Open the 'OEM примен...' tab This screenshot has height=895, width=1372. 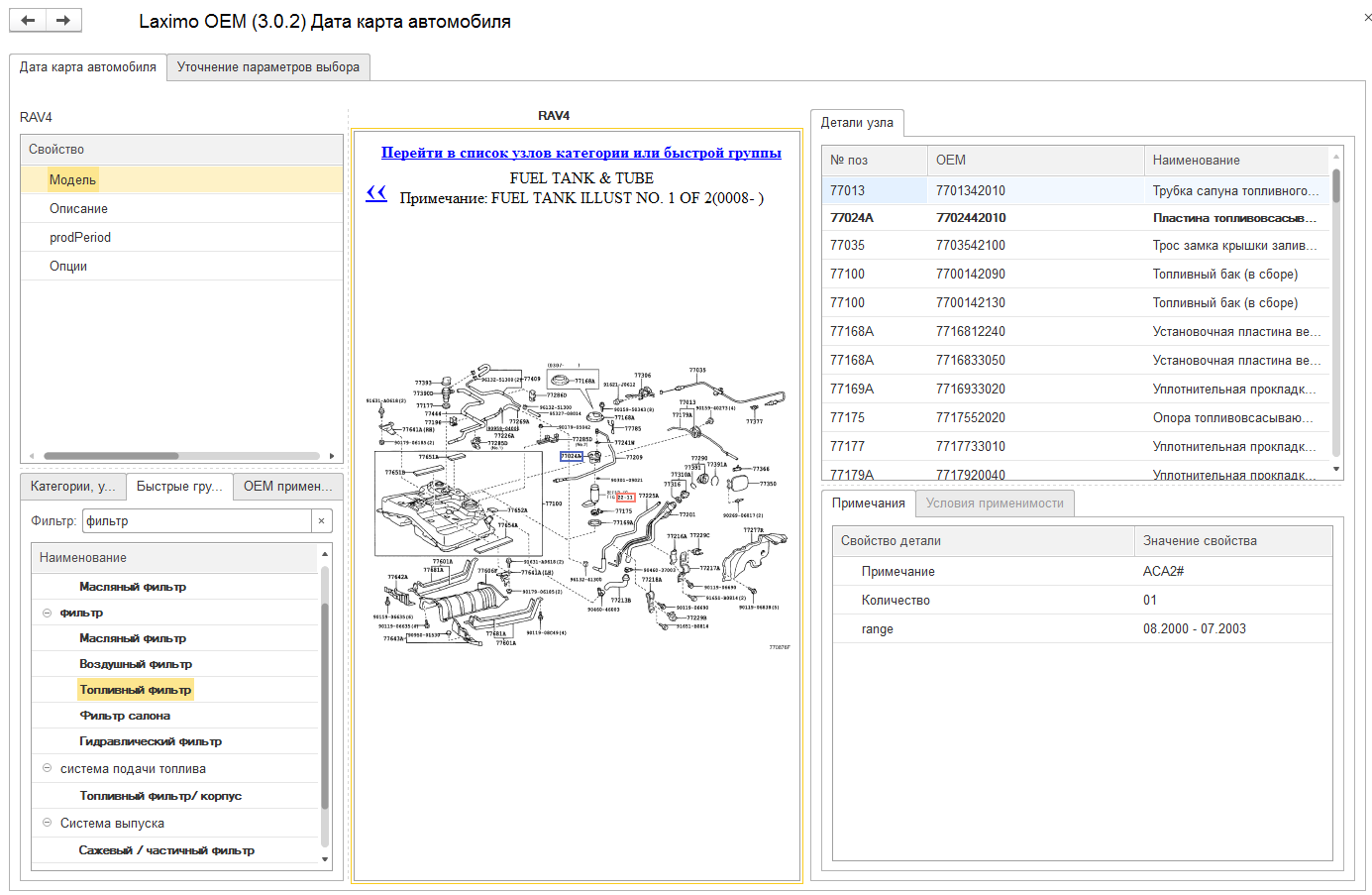pyautogui.click(x=288, y=487)
